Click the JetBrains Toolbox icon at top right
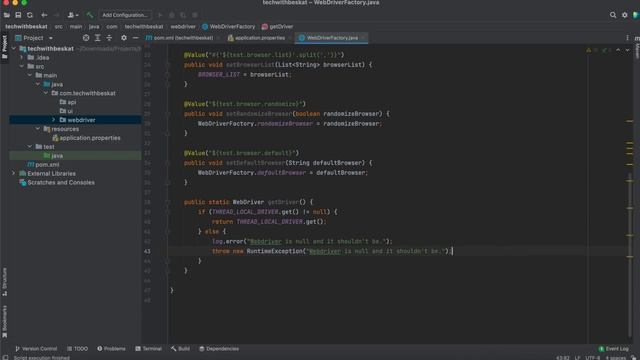The width and height of the screenshot is (640, 360). pyautogui.click(x=636, y=15)
